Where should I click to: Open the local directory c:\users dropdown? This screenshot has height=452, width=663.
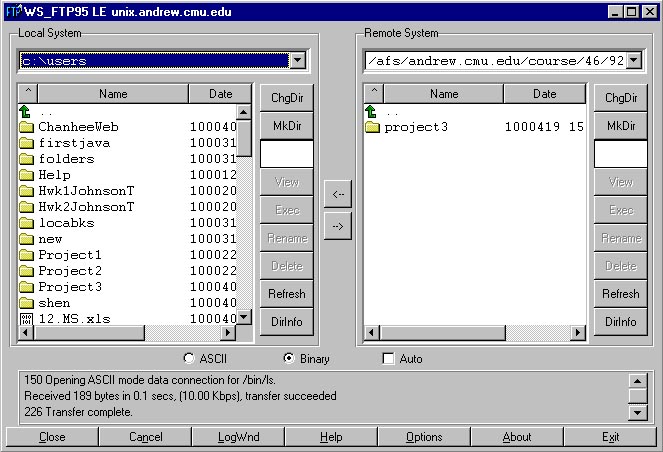[x=298, y=60]
